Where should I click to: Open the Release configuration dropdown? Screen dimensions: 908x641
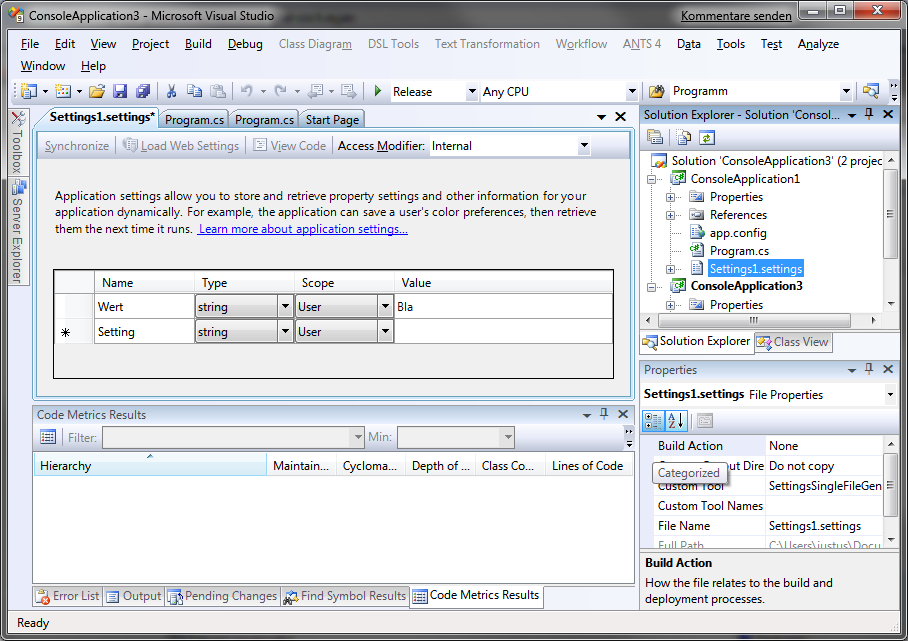pos(472,92)
